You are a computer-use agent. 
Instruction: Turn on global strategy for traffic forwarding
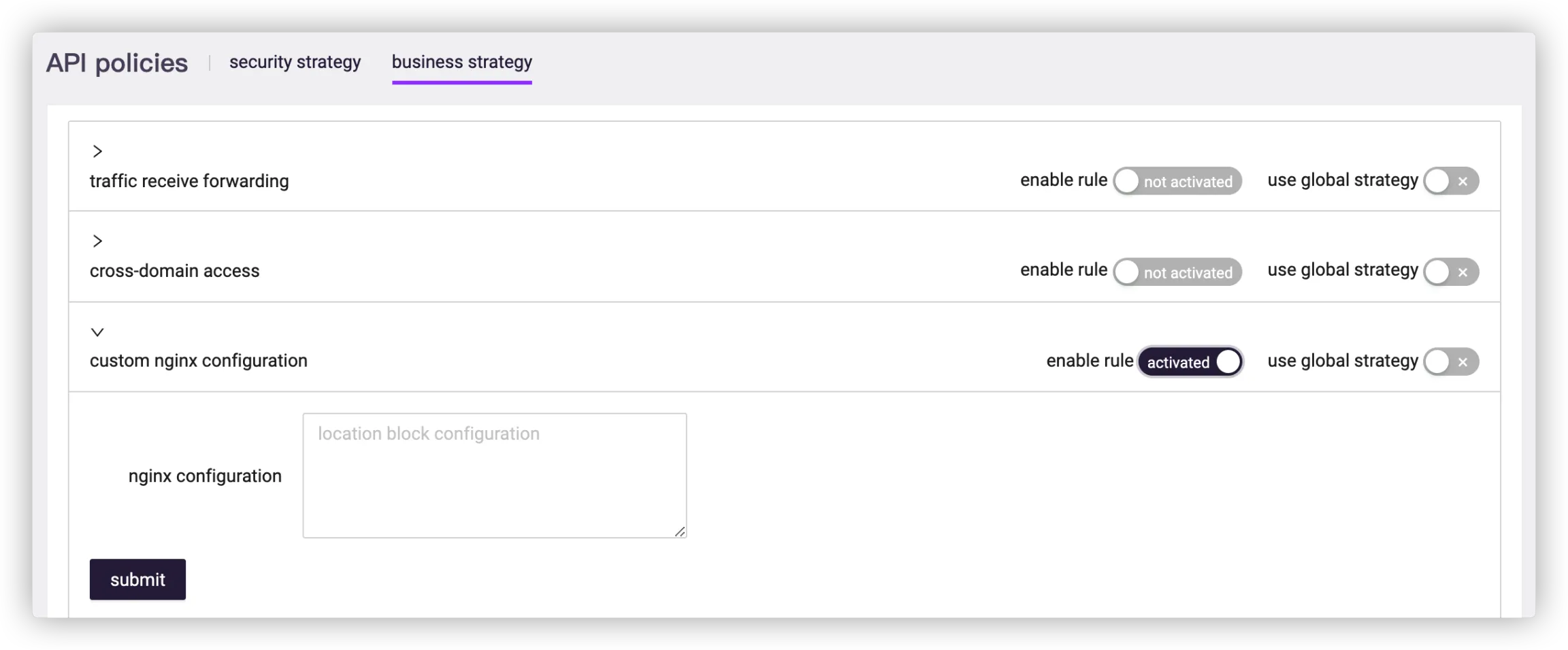click(1451, 181)
